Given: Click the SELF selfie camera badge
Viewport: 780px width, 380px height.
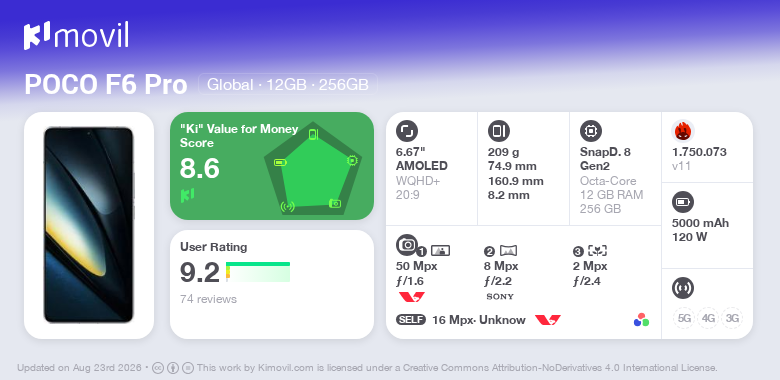Looking at the screenshot, I should pos(411,320).
